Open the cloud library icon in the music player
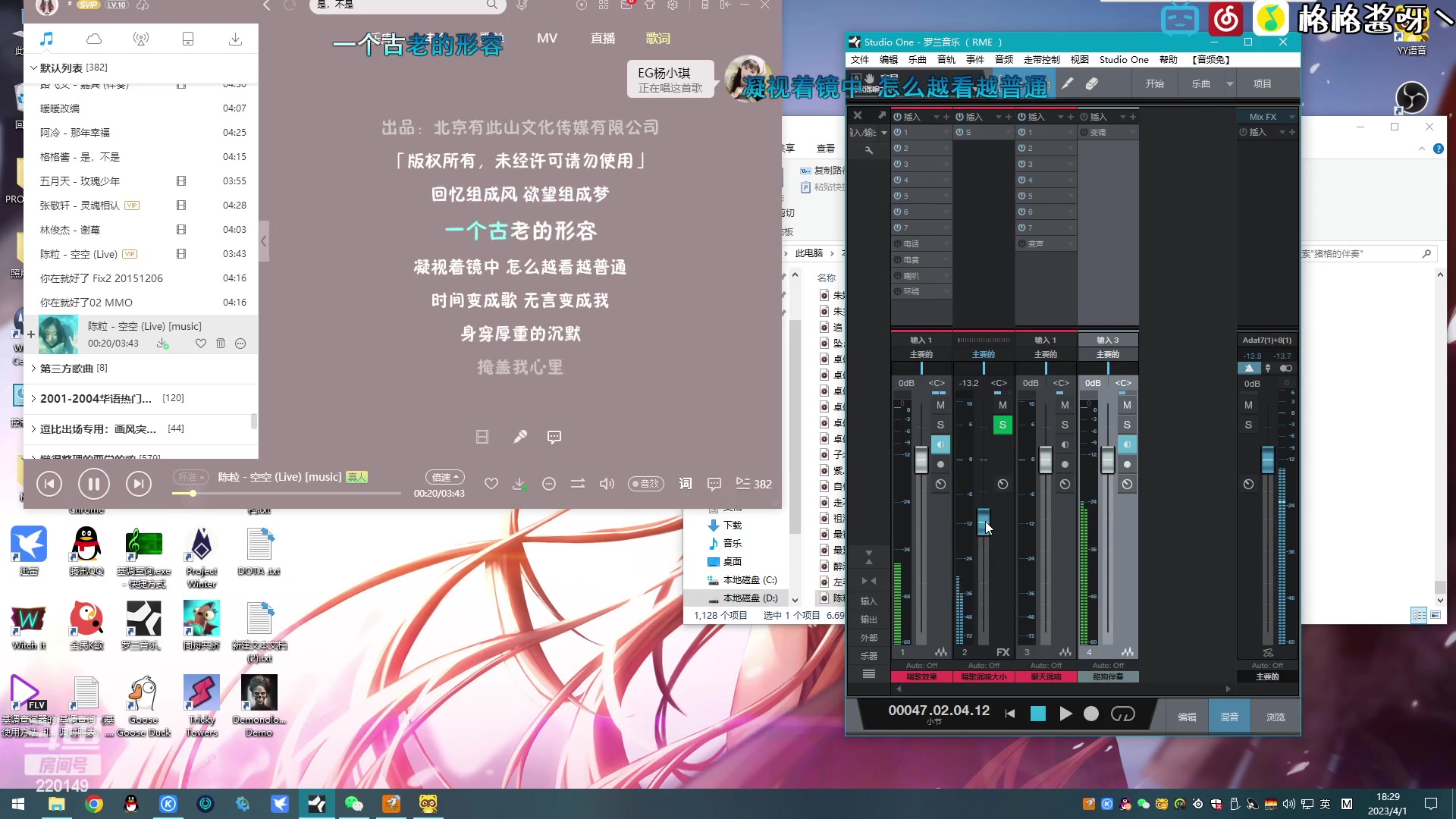This screenshot has width=1456, height=819. (x=94, y=39)
